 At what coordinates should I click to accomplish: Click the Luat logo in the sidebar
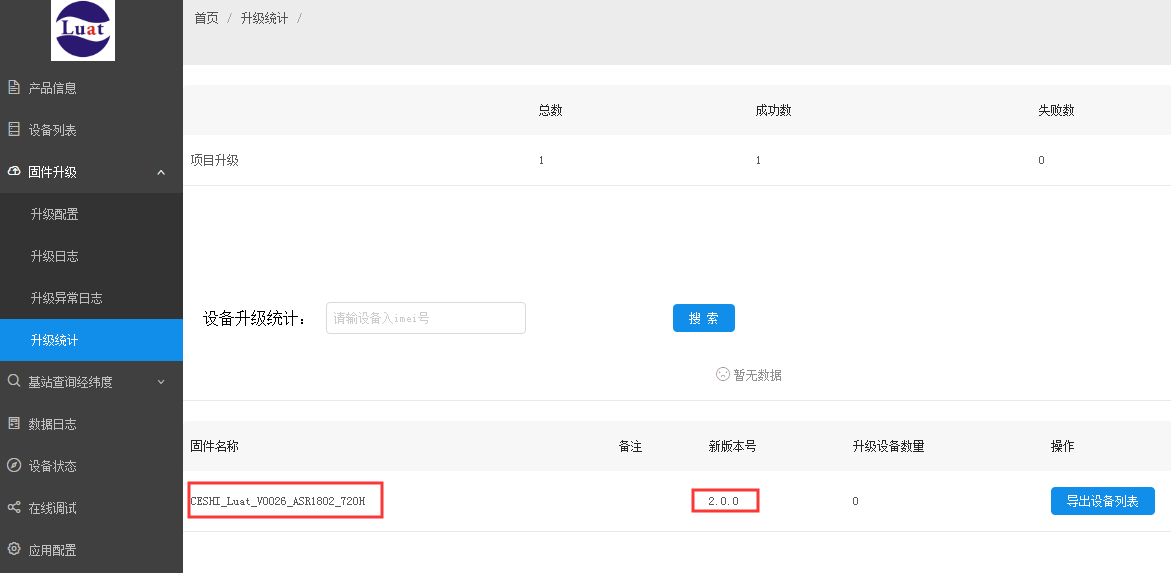tap(83, 30)
